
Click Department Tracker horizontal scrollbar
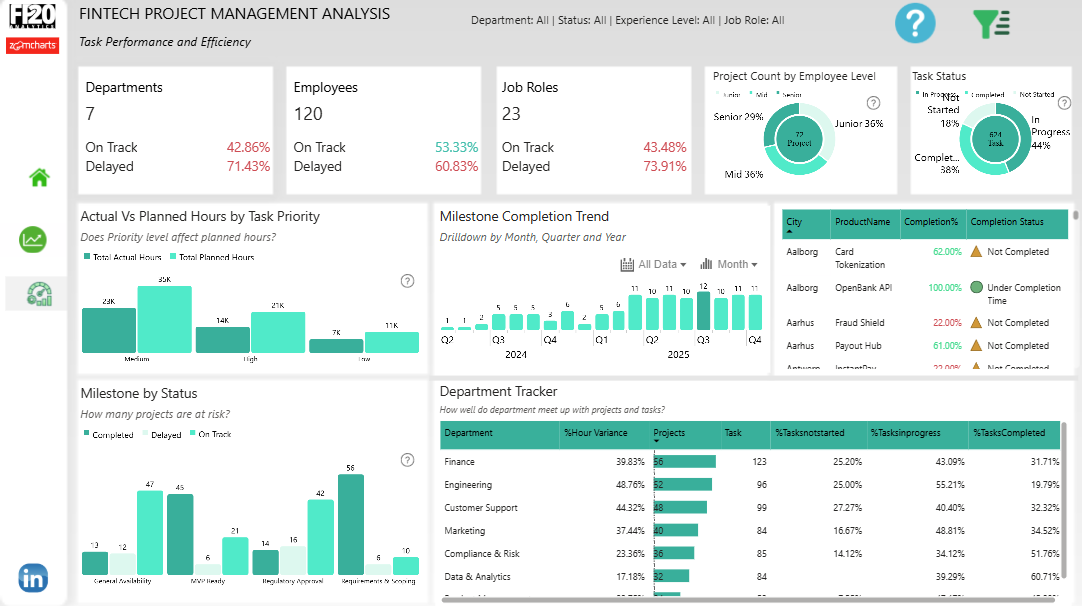[749, 600]
